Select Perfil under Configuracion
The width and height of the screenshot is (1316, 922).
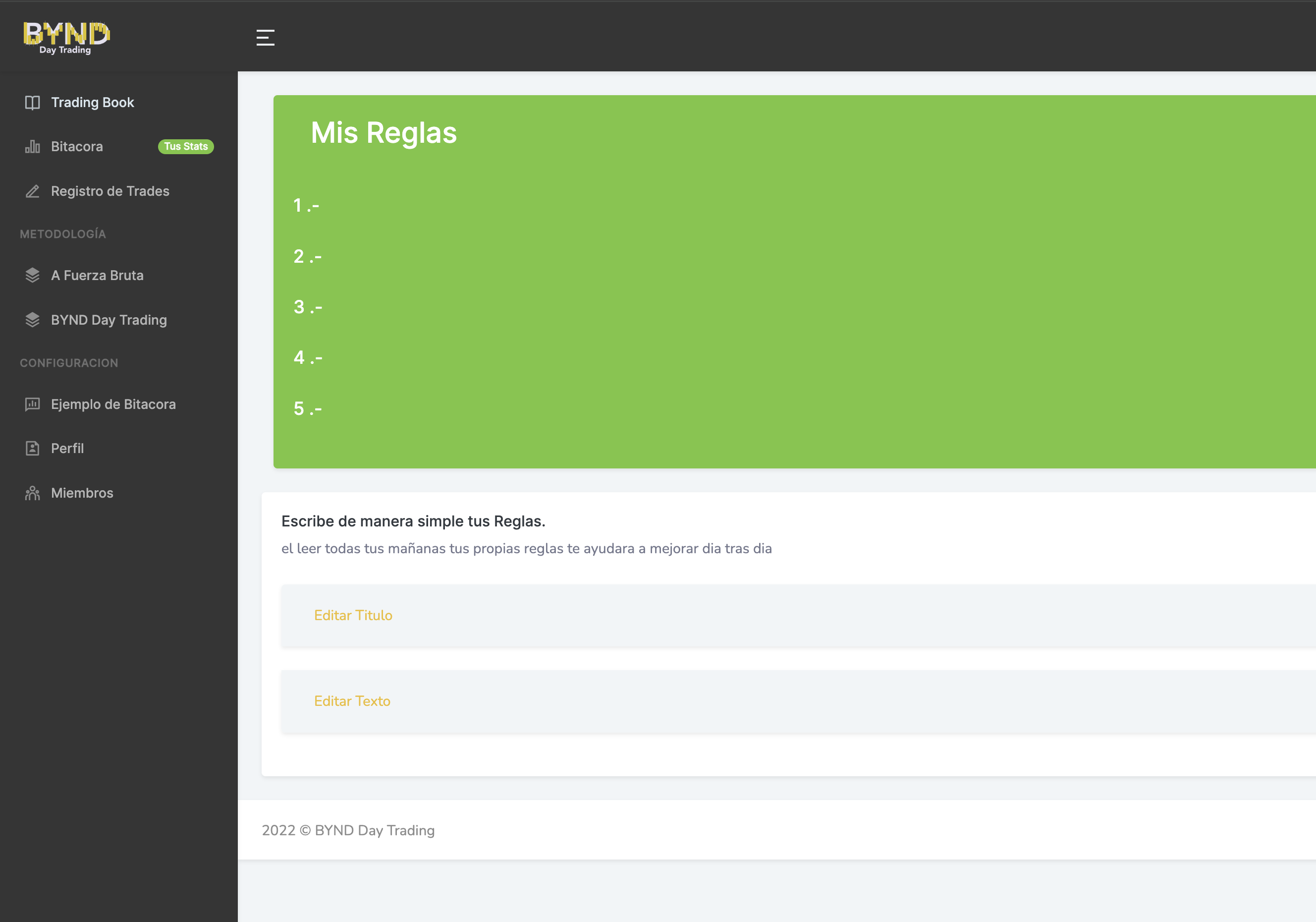[67, 449]
